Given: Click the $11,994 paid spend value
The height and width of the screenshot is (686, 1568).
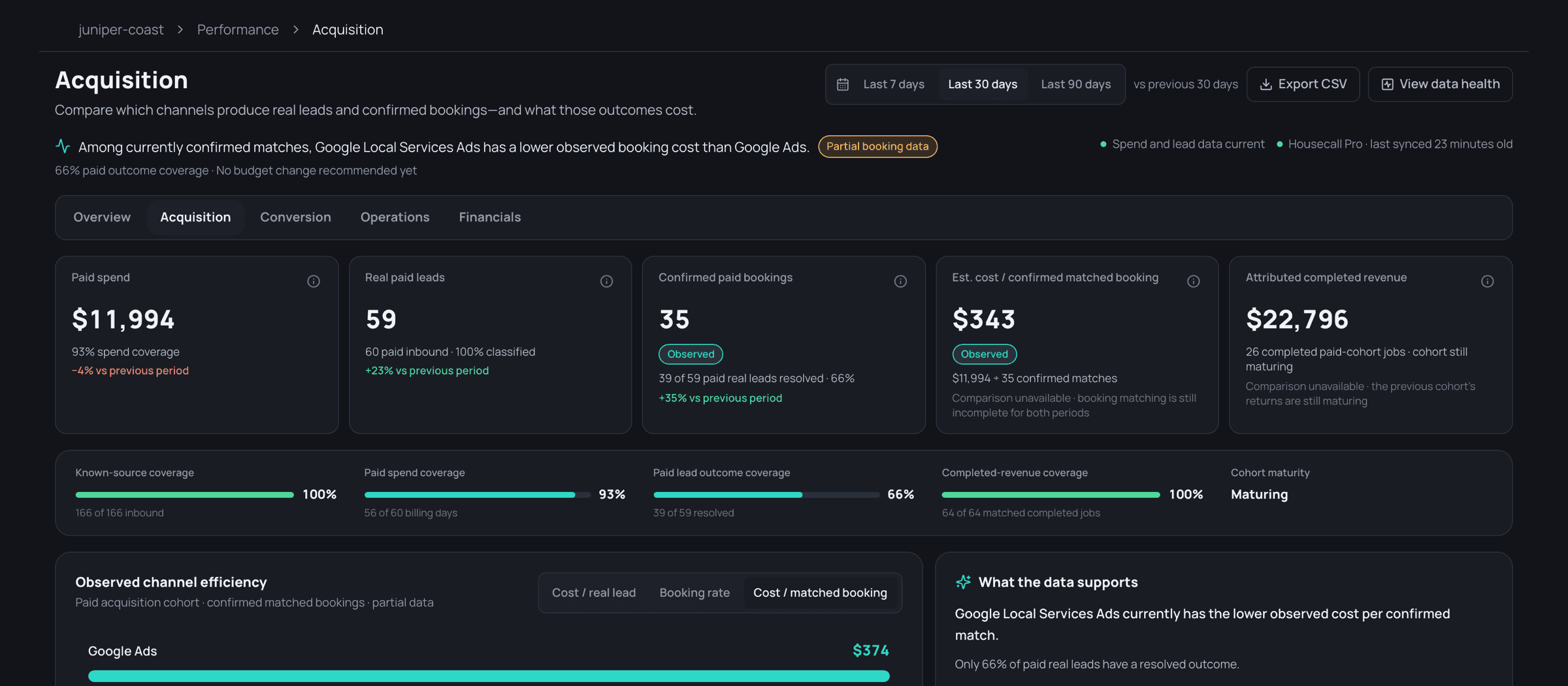Looking at the screenshot, I should click(x=123, y=319).
